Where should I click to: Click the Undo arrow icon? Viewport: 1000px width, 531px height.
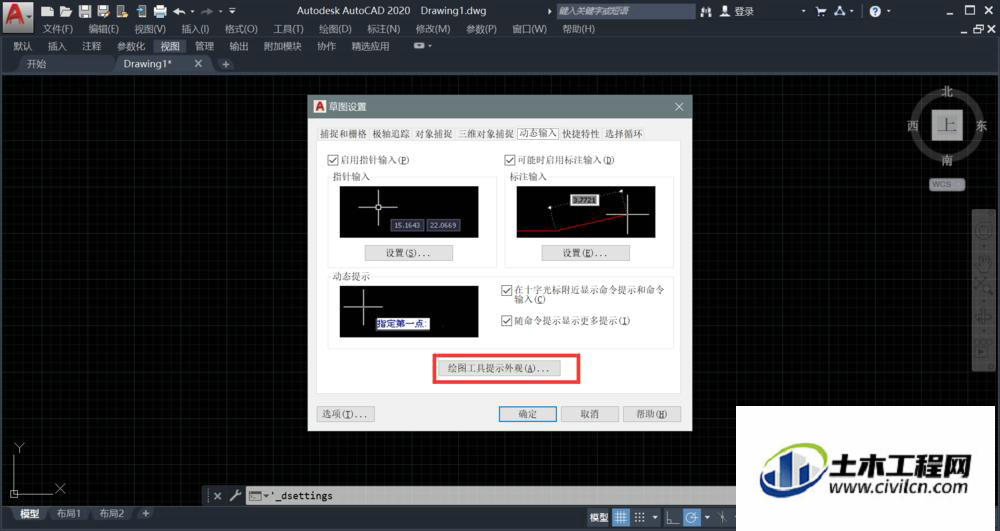(179, 11)
